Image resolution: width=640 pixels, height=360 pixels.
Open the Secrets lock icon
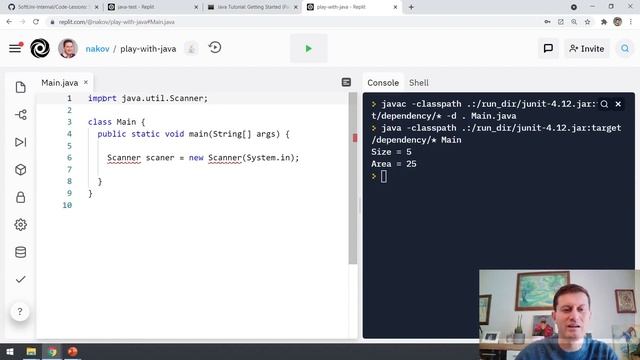click(20, 197)
